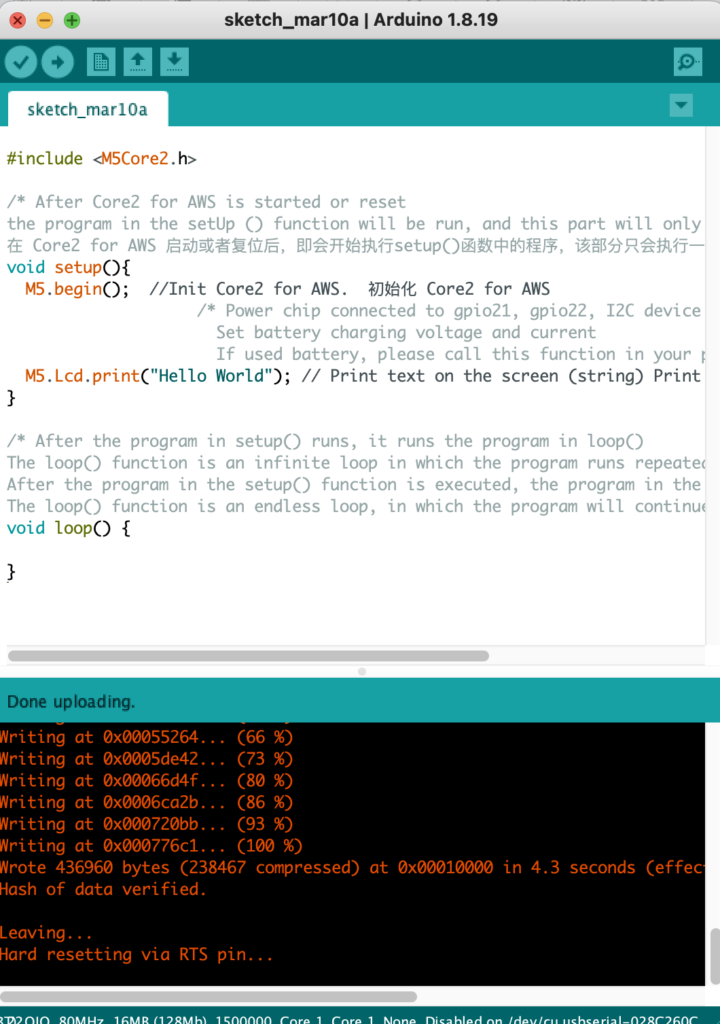Click the 'Writing at 0x000776c1... (100 %)' line
The width and height of the screenshot is (720, 1024).
pyautogui.click(x=151, y=846)
